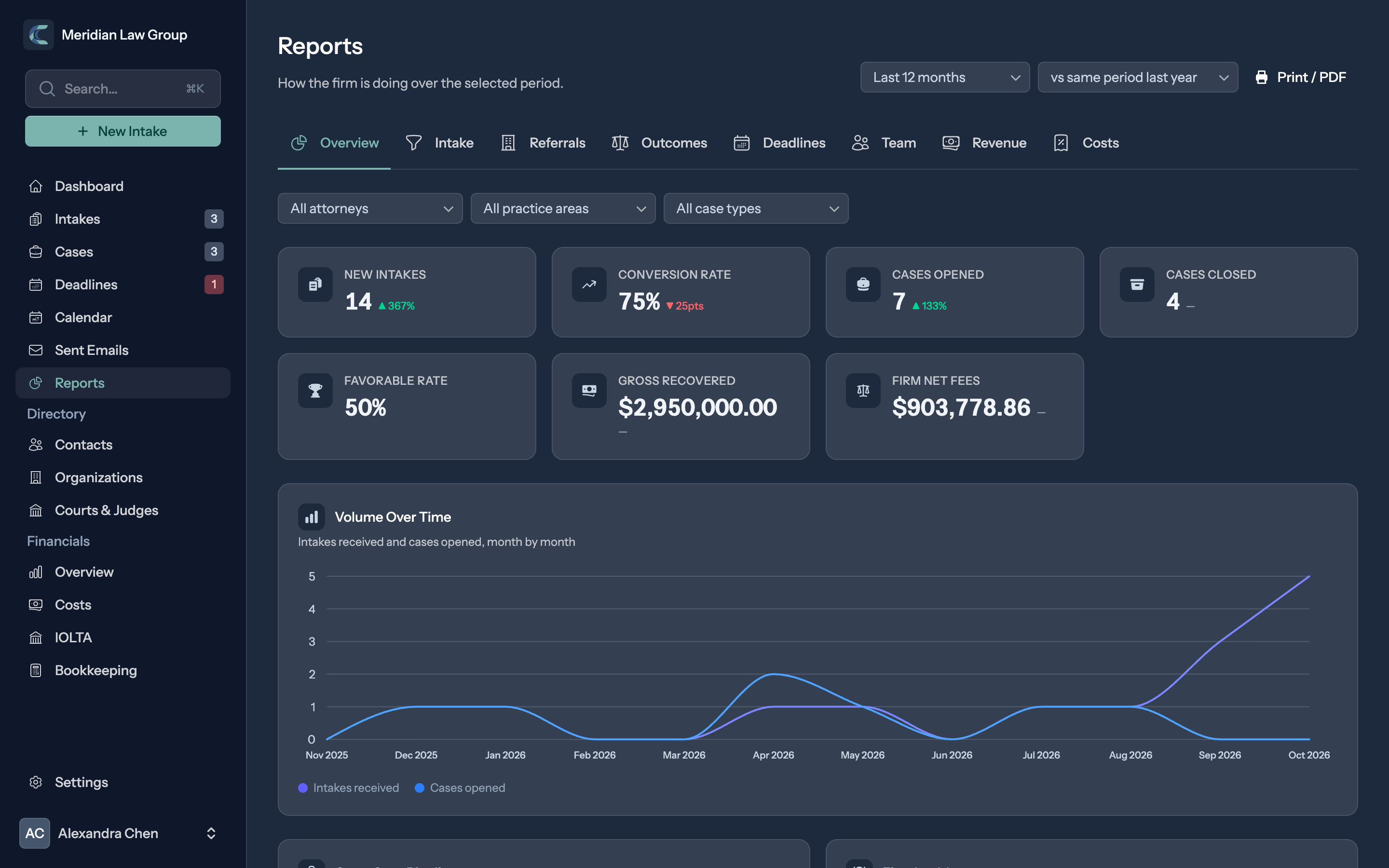
Task: Toggle the Cases opened legend item
Action: click(460, 788)
